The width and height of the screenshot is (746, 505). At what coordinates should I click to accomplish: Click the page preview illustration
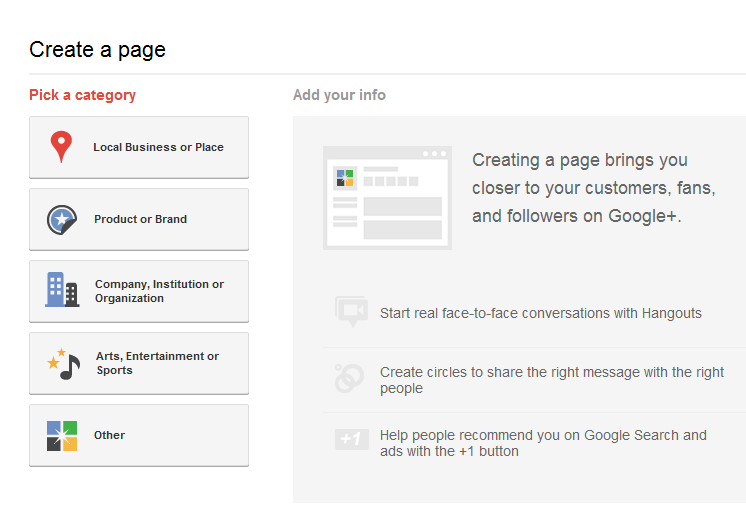click(387, 198)
